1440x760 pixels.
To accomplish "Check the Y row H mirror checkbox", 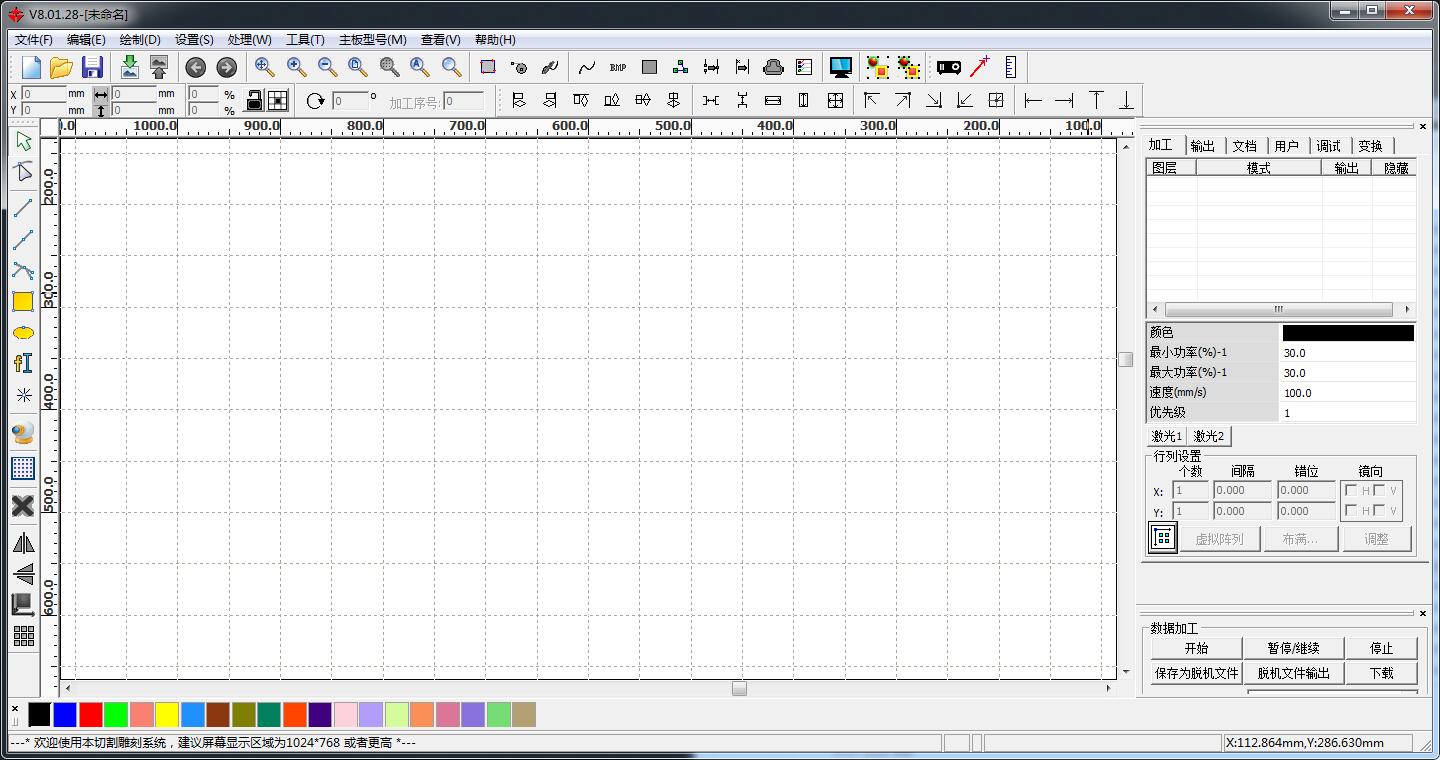I will [1351, 511].
